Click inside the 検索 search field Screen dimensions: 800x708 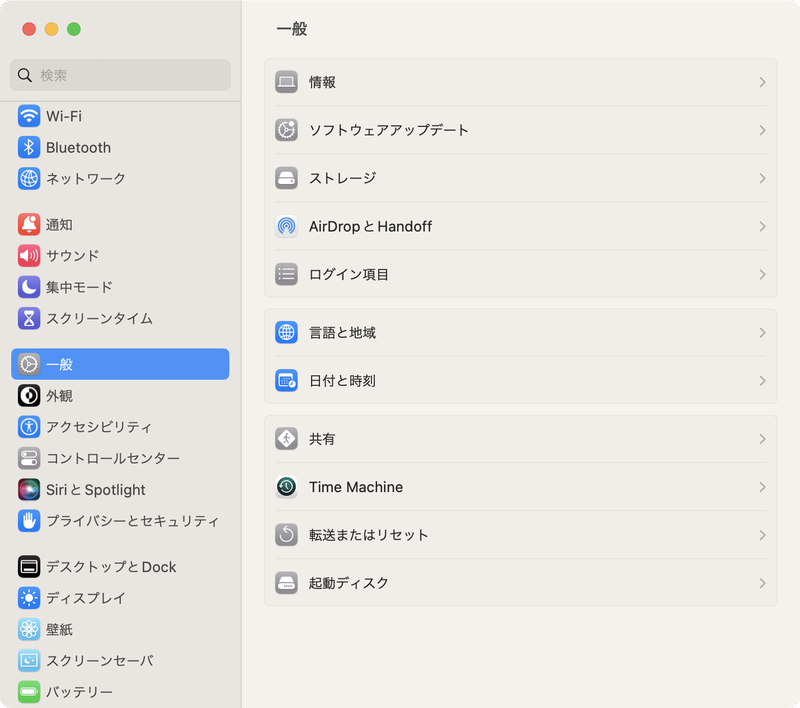coord(120,75)
